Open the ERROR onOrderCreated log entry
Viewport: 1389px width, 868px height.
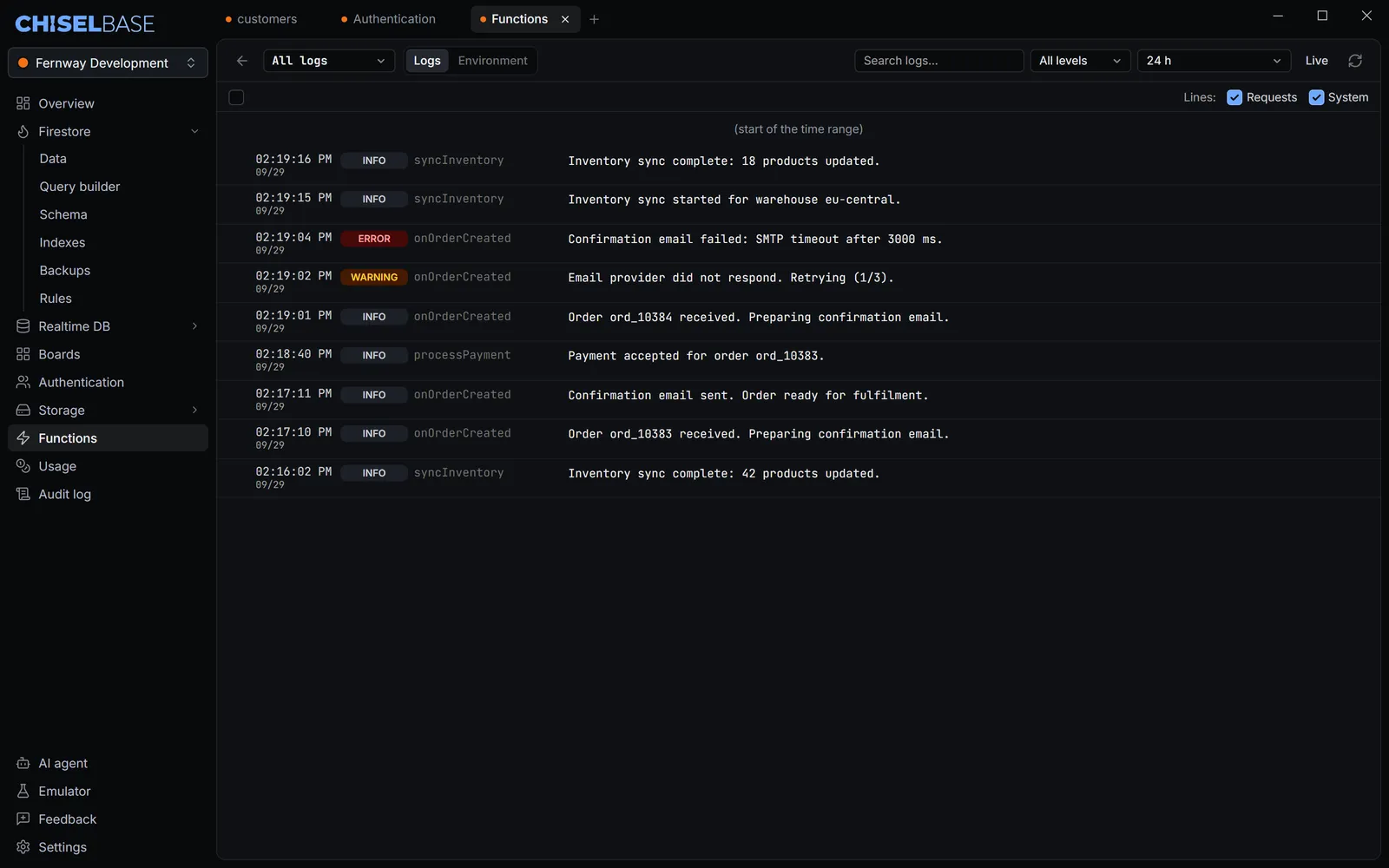[x=799, y=243]
